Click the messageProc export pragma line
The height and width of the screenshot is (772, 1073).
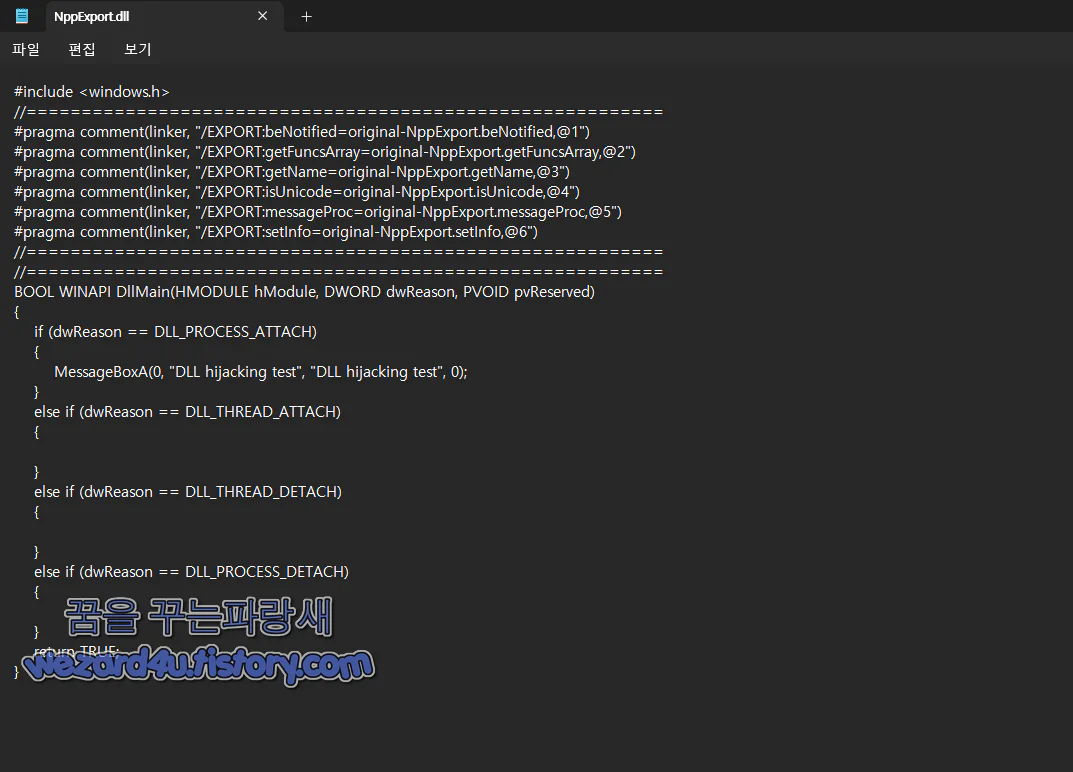(318, 212)
